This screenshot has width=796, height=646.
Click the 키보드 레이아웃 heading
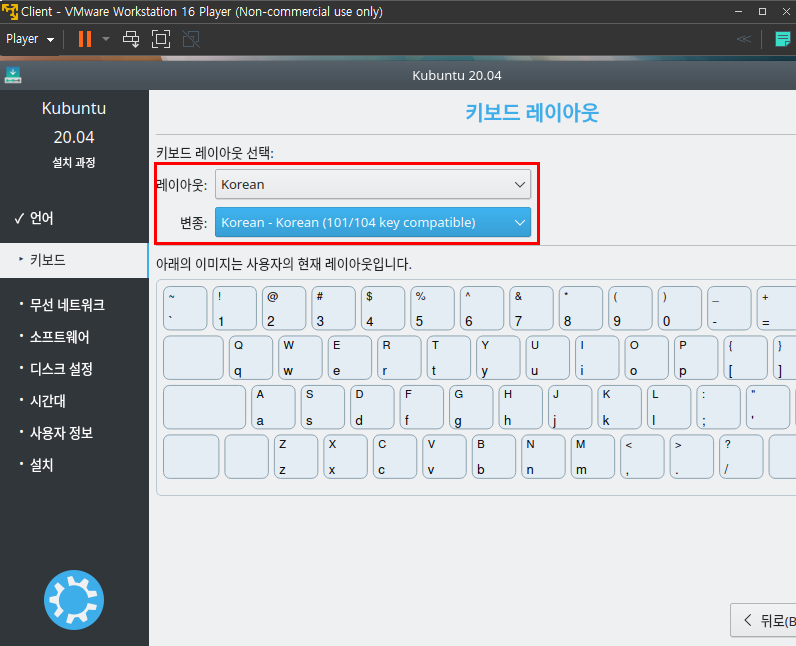(x=532, y=112)
